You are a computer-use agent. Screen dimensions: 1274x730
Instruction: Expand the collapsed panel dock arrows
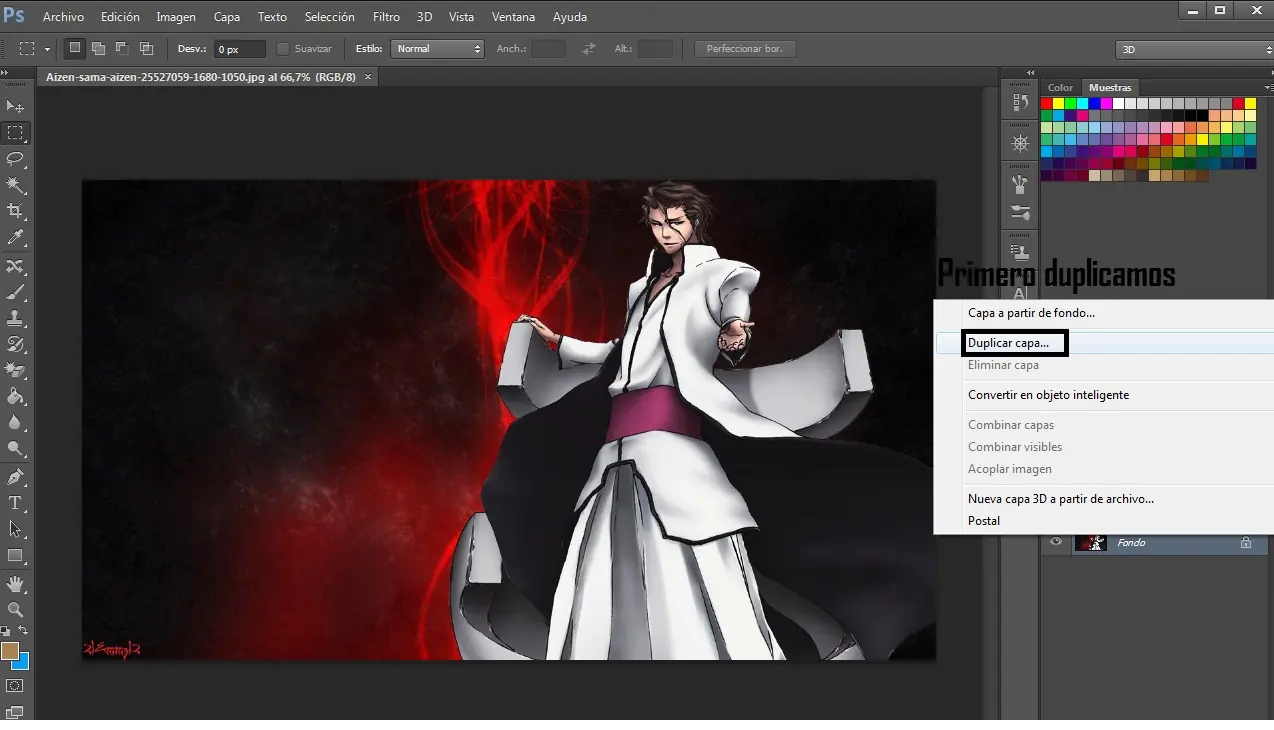pos(1030,73)
